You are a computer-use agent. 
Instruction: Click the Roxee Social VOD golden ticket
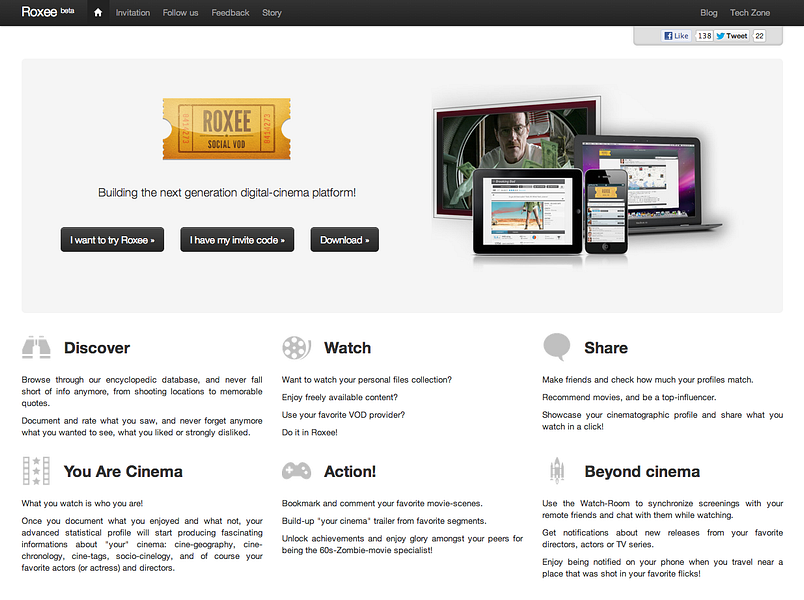[227, 129]
